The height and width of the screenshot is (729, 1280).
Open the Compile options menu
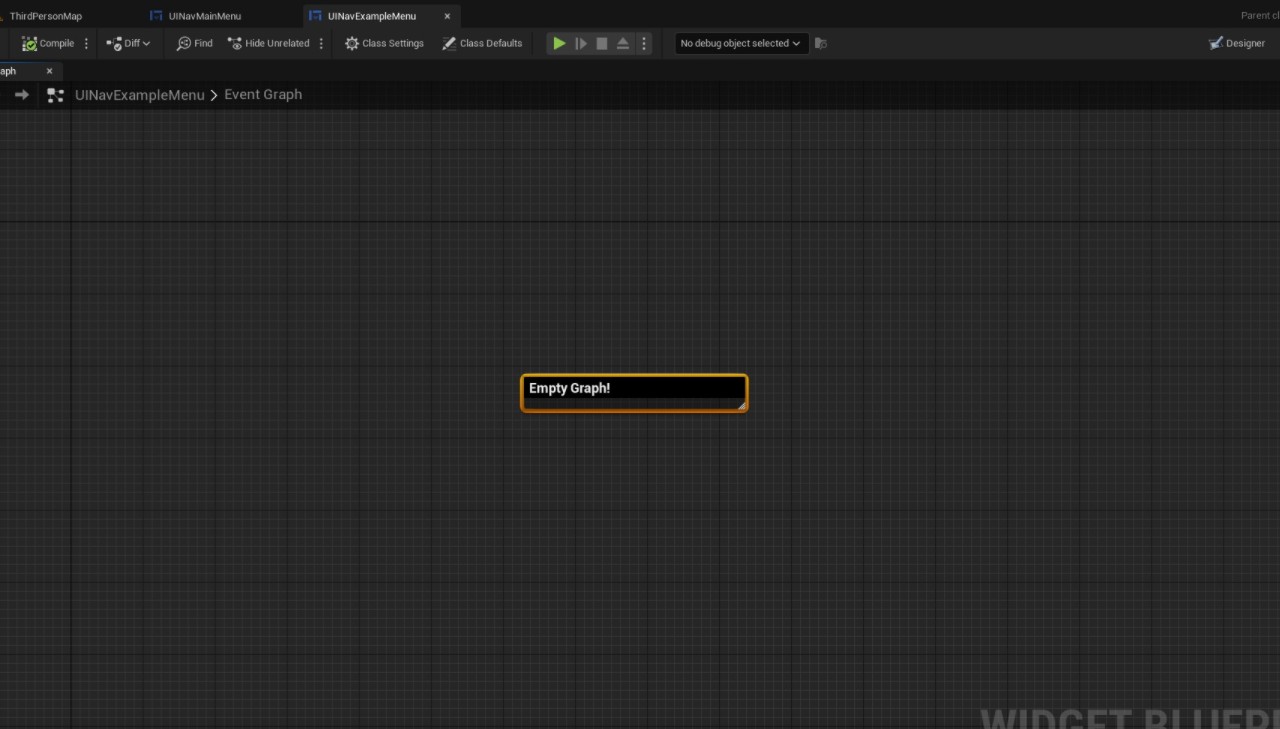click(x=86, y=43)
